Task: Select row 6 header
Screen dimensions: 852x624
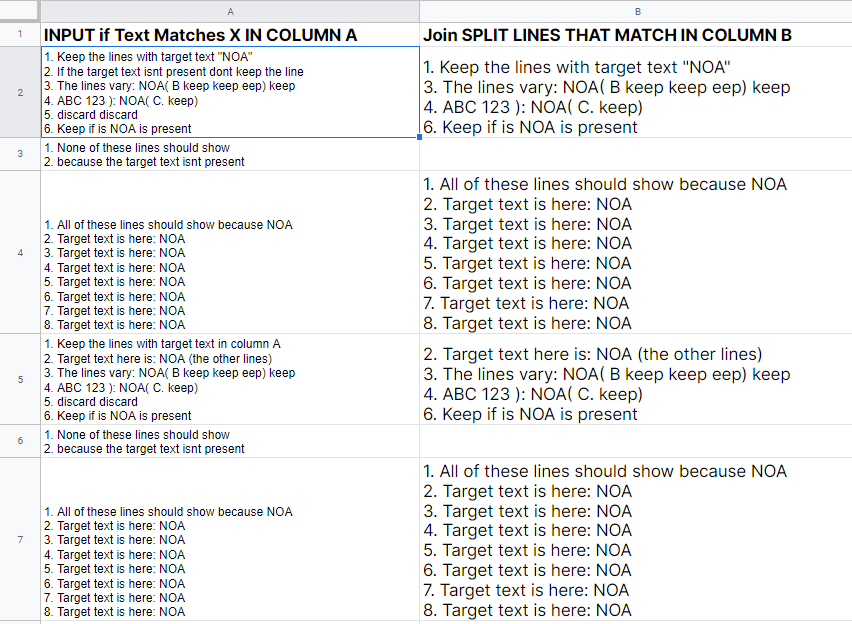Action: click(20, 441)
